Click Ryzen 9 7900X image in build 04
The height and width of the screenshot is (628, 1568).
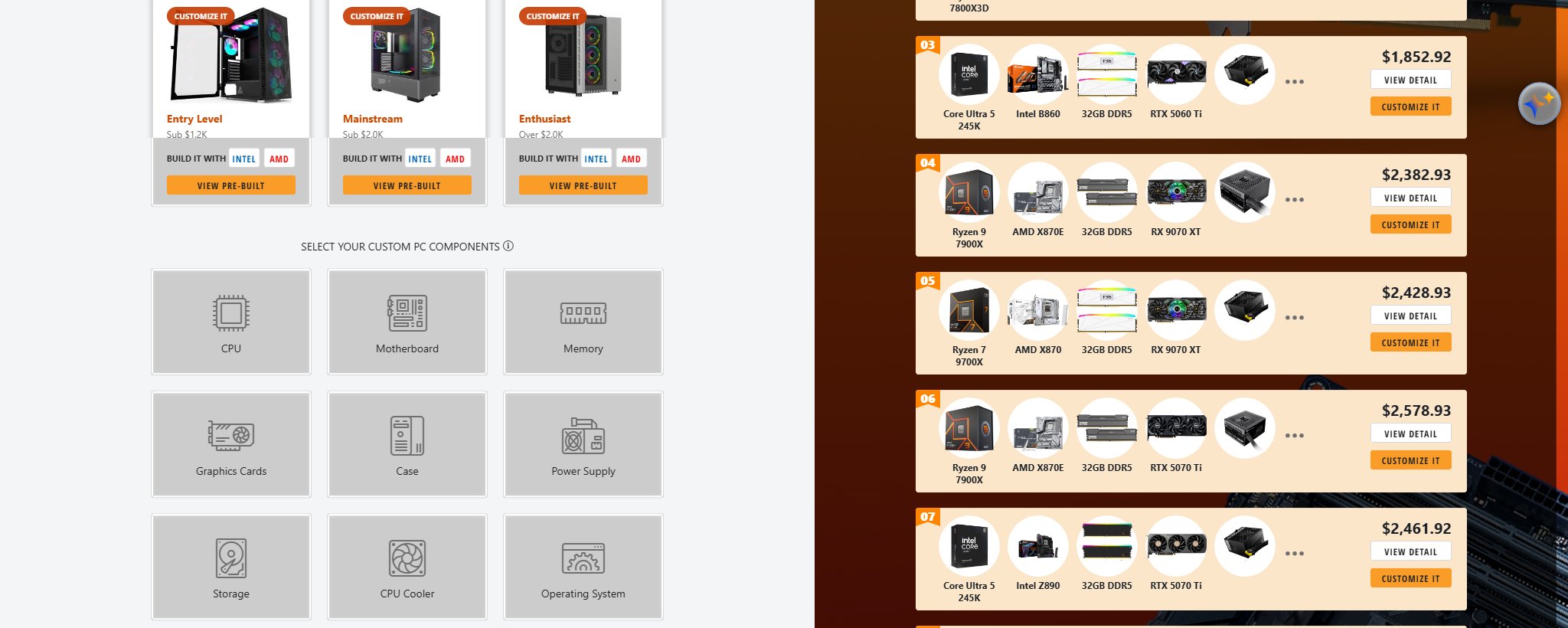tap(969, 192)
